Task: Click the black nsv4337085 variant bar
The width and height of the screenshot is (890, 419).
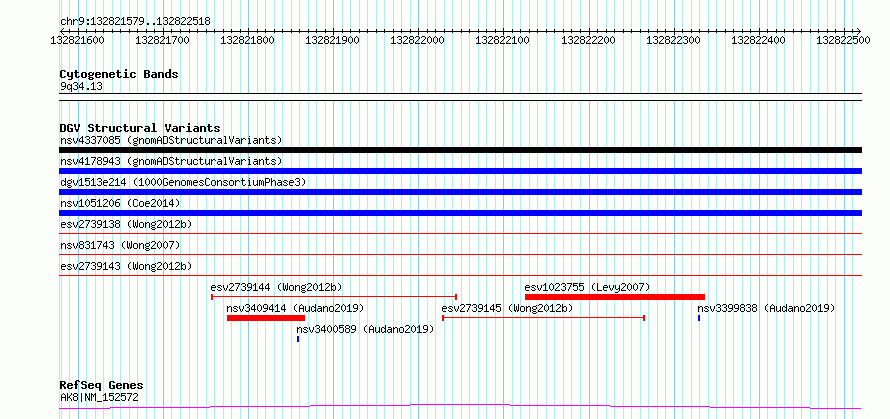Action: click(460, 150)
